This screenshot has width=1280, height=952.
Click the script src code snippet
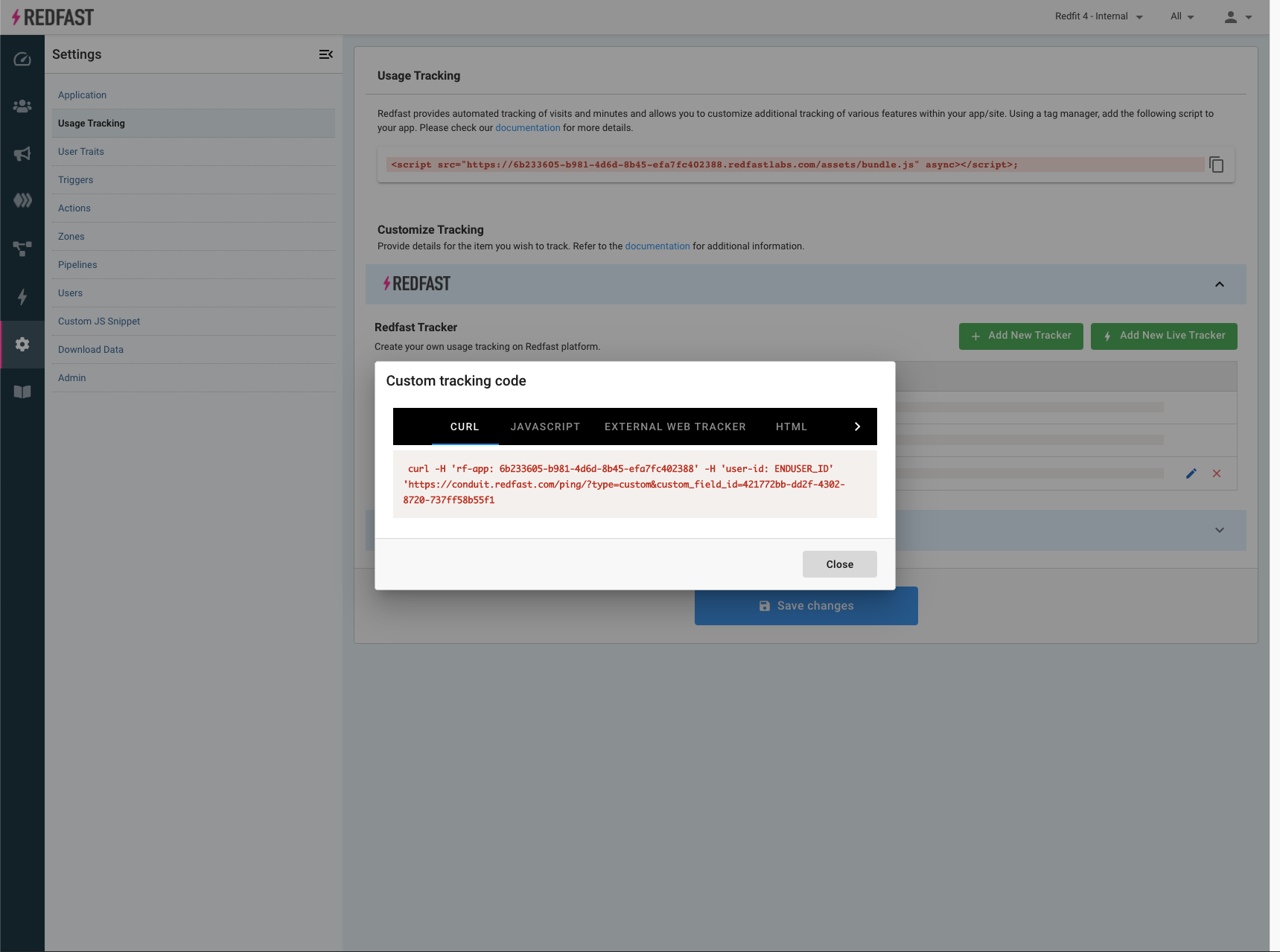coord(795,164)
